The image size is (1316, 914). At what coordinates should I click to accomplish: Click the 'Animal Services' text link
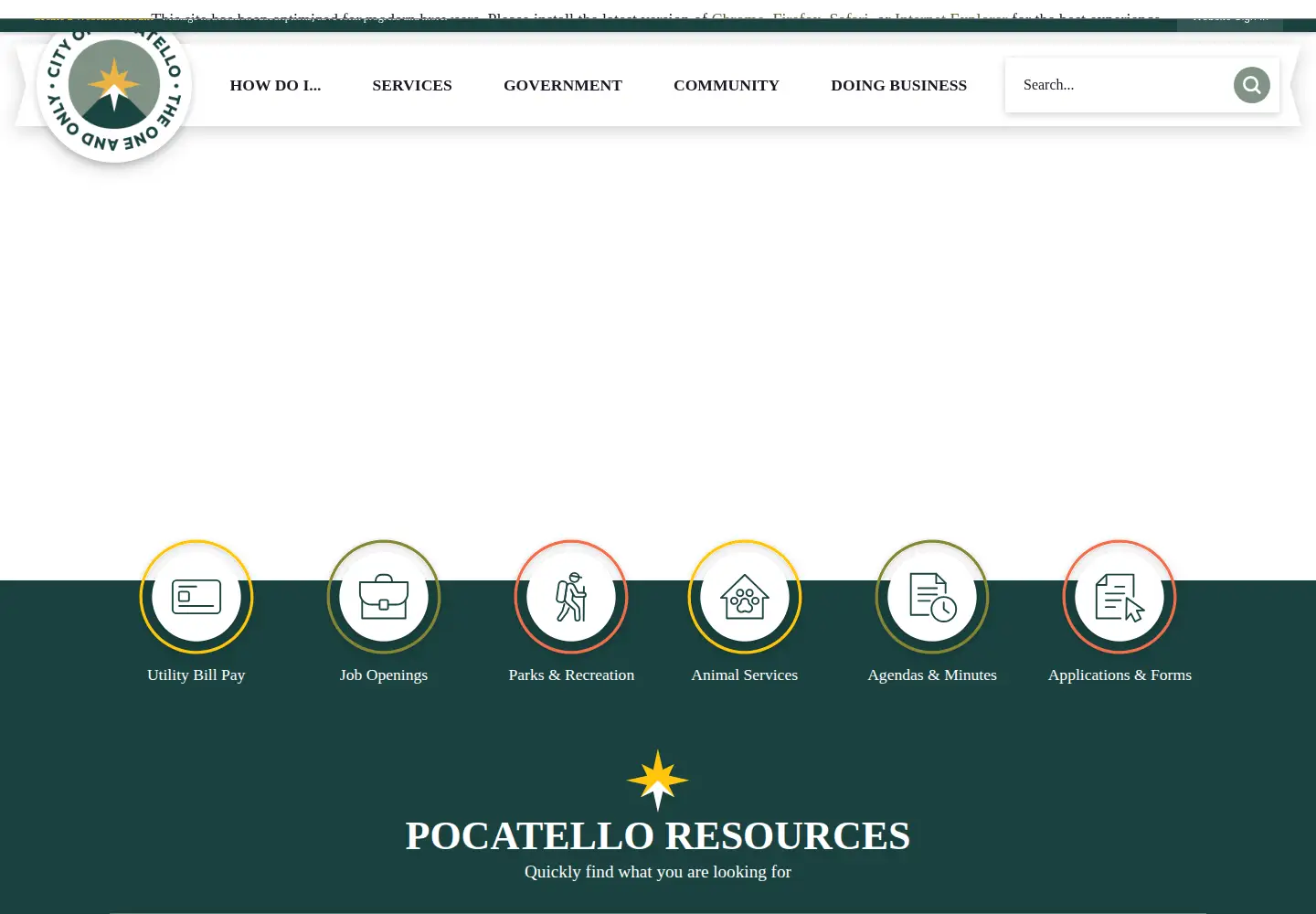click(x=745, y=675)
